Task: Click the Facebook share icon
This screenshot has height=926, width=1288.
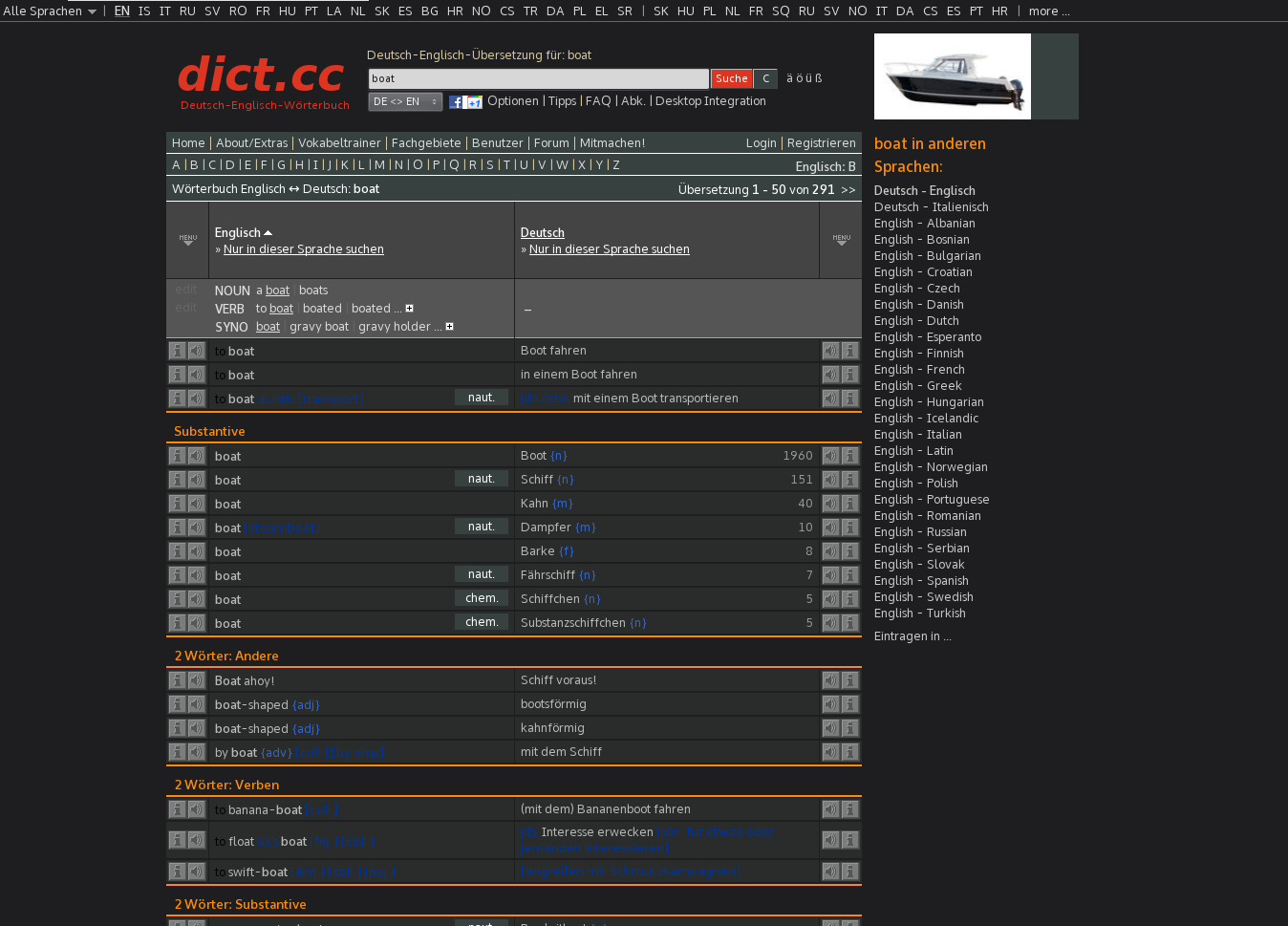Action: point(457,101)
